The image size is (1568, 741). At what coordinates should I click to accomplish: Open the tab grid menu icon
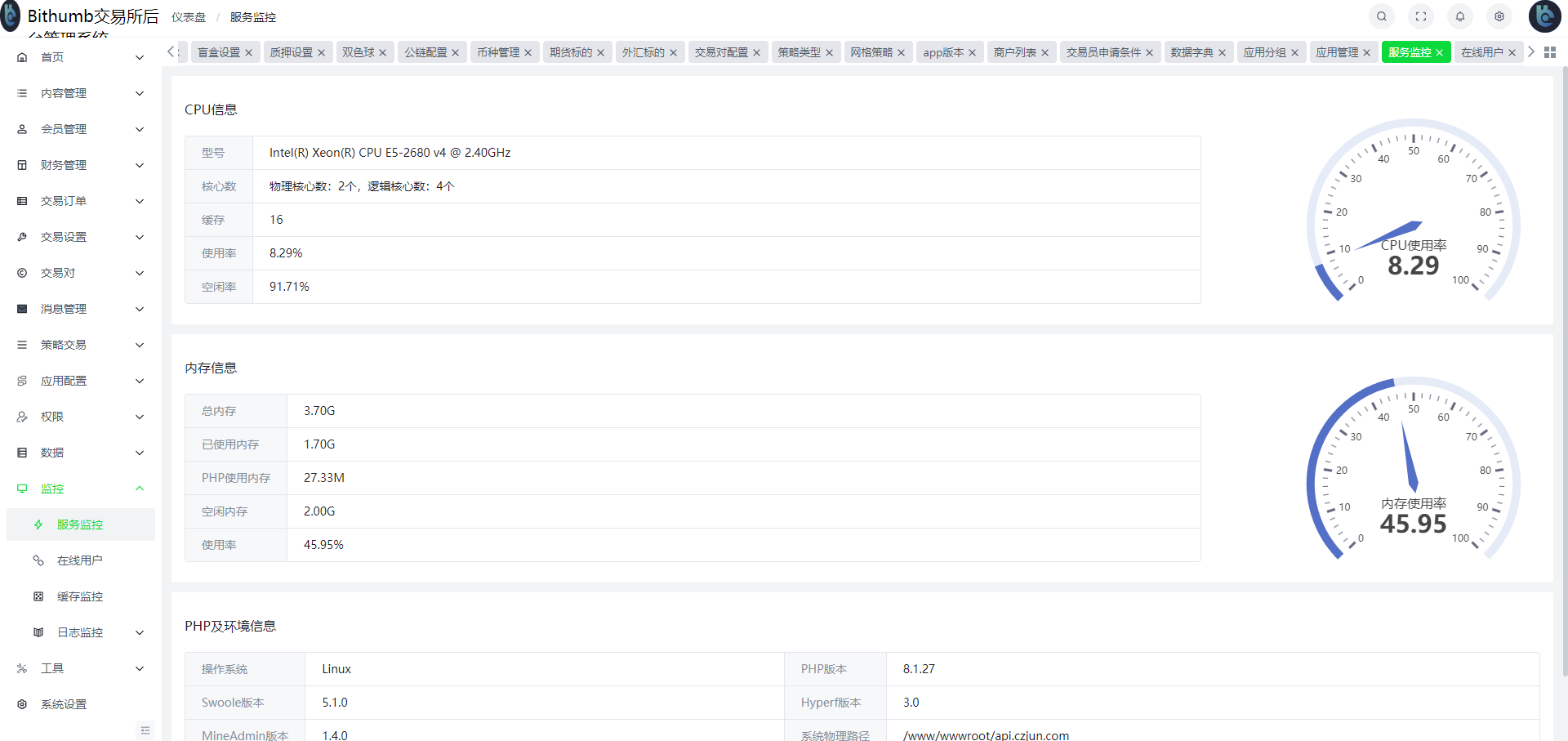tap(1550, 52)
